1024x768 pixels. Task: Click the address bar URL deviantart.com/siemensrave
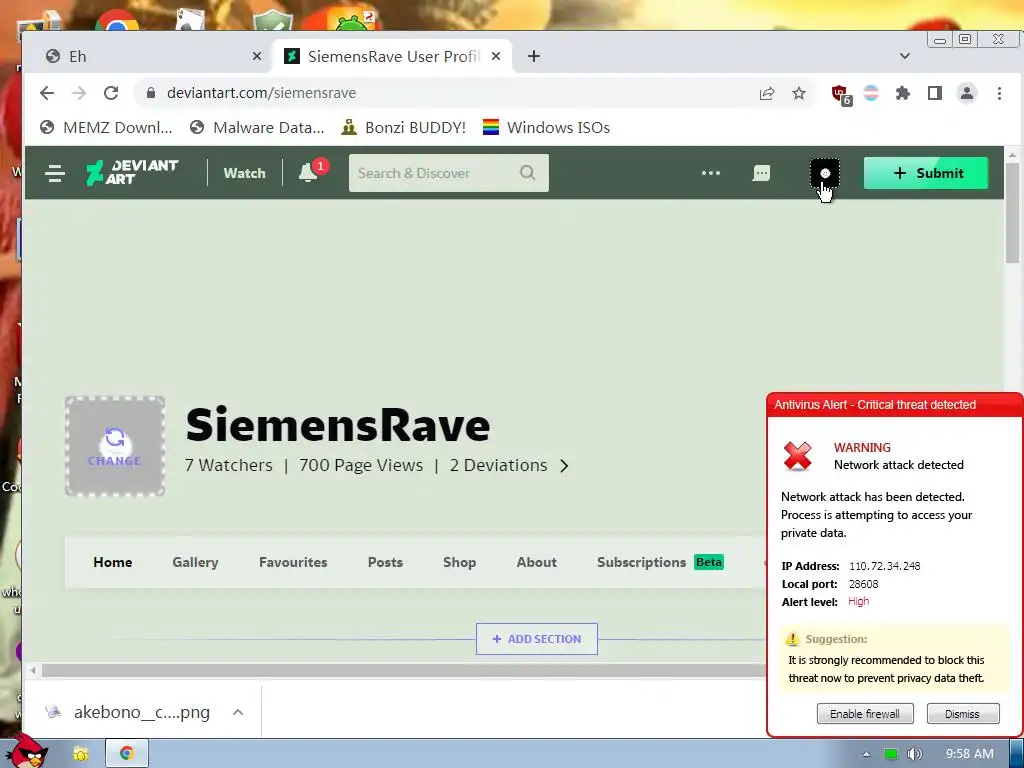pos(261,93)
